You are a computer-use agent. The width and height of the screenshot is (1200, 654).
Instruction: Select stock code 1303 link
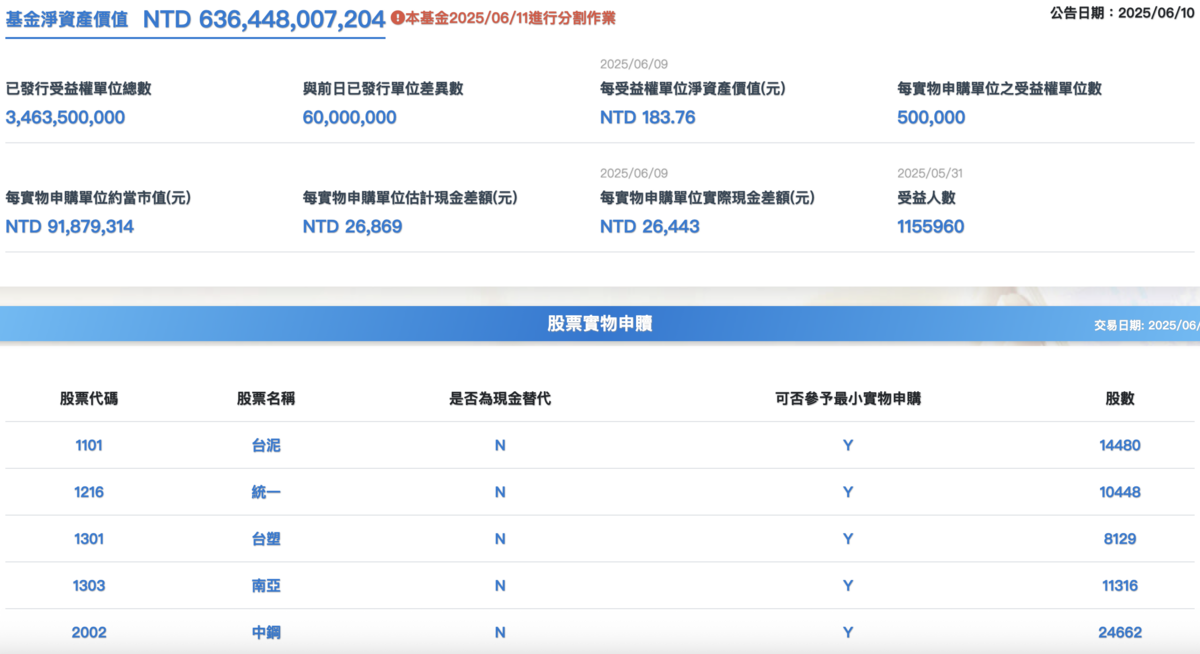(x=88, y=584)
